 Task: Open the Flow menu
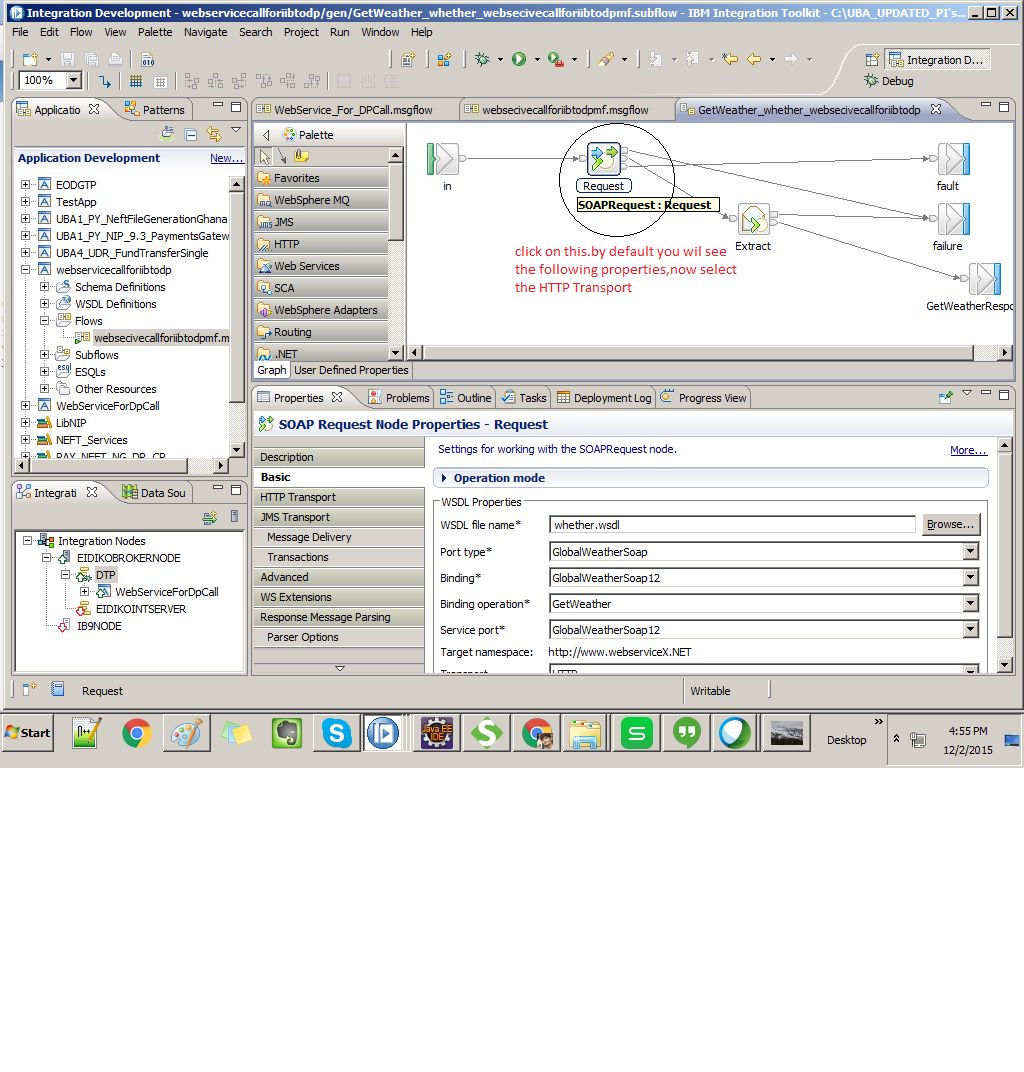82,32
